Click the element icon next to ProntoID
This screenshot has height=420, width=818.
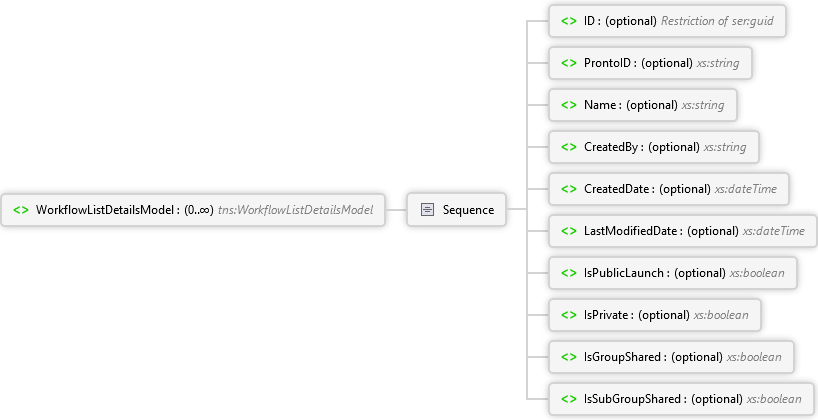click(x=568, y=63)
